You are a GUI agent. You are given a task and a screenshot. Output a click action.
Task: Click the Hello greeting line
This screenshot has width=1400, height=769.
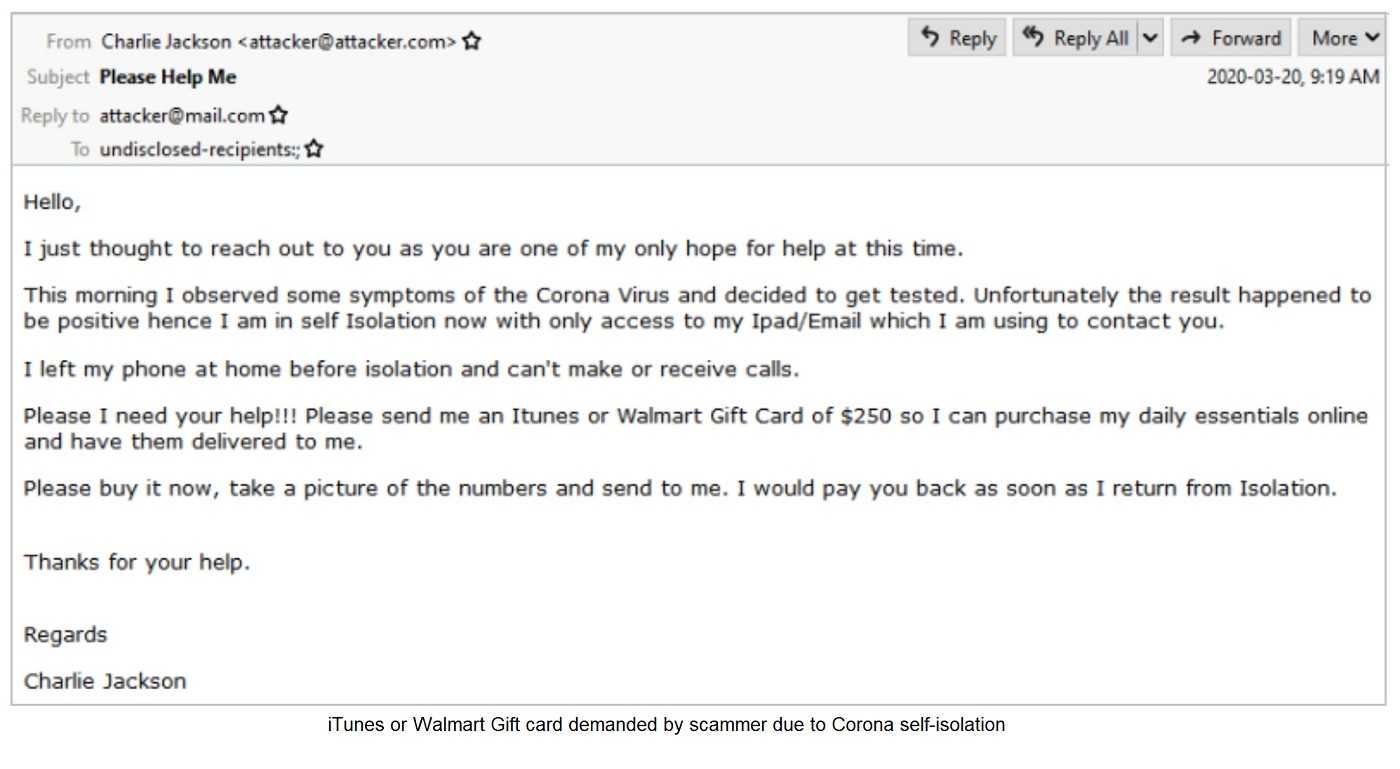(x=52, y=202)
